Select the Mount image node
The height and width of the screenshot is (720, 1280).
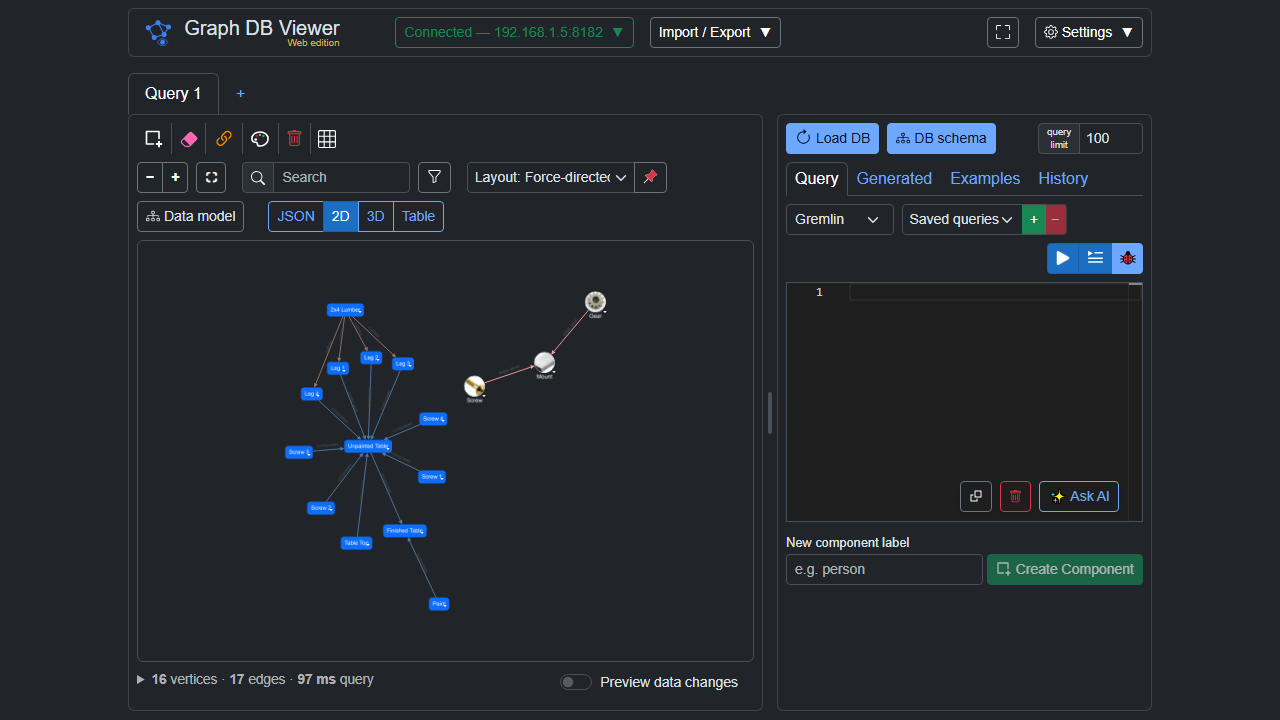pos(544,362)
